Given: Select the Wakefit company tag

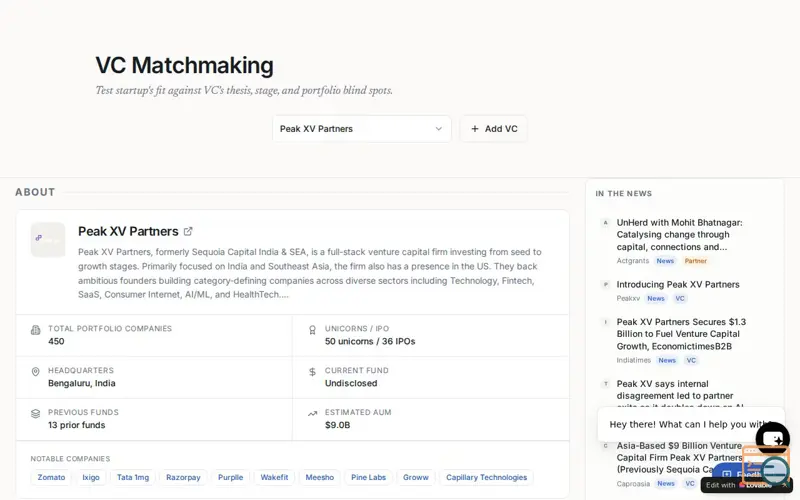Looking at the screenshot, I should pyautogui.click(x=274, y=478).
